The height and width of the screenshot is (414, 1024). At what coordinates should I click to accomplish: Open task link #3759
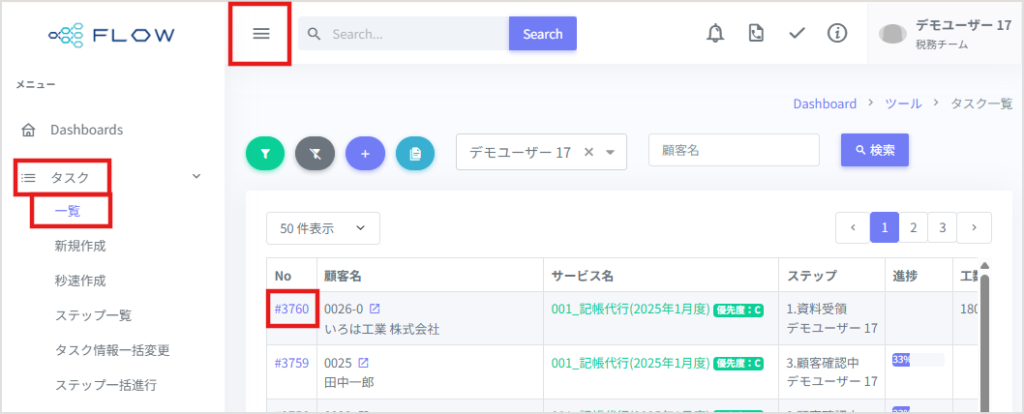[292, 363]
